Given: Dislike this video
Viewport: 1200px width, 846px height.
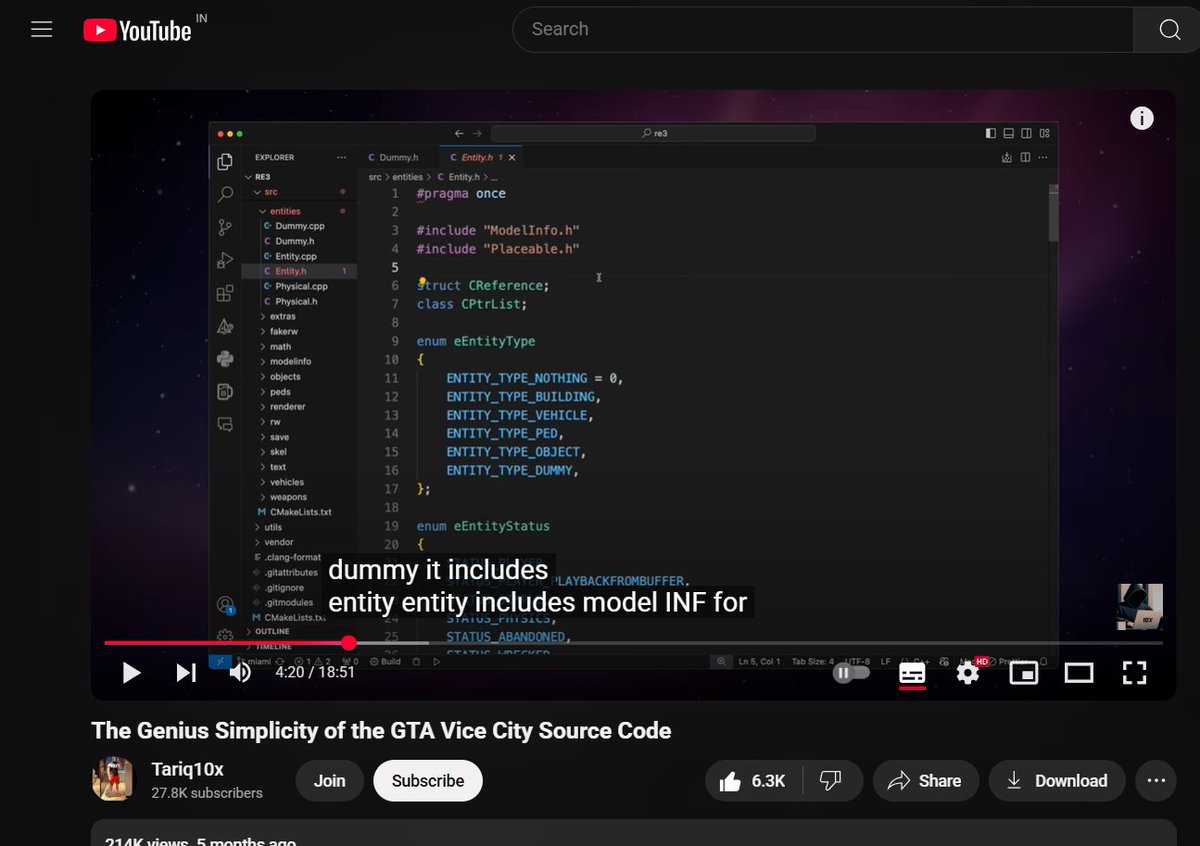Looking at the screenshot, I should (x=830, y=781).
